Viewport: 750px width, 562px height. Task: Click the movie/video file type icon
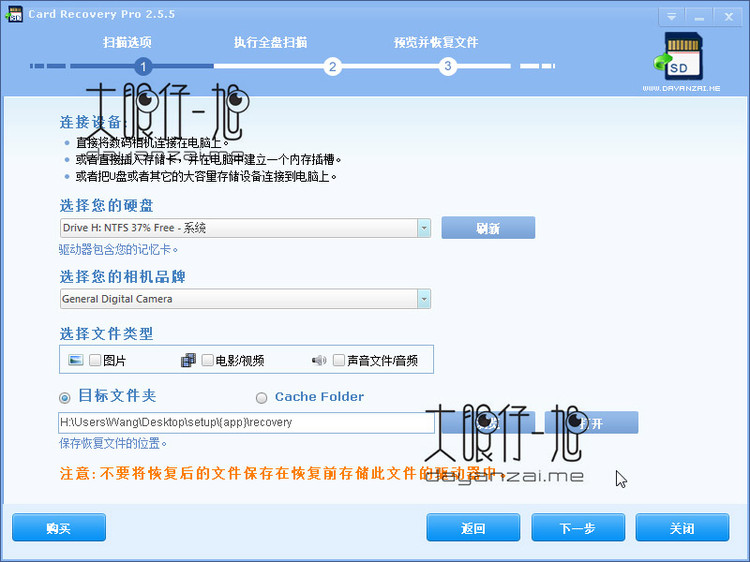(188, 360)
